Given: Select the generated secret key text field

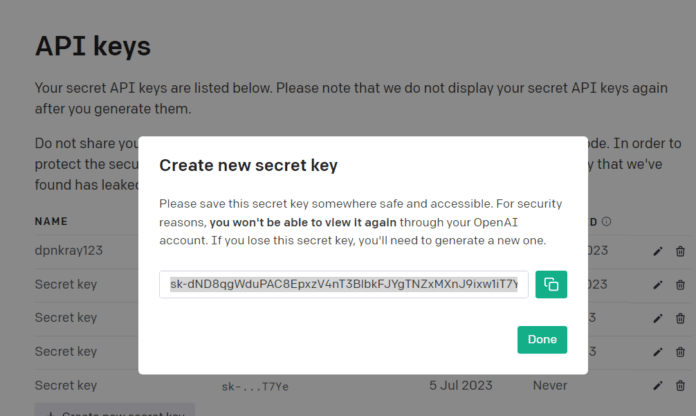Looking at the screenshot, I should [x=344, y=284].
